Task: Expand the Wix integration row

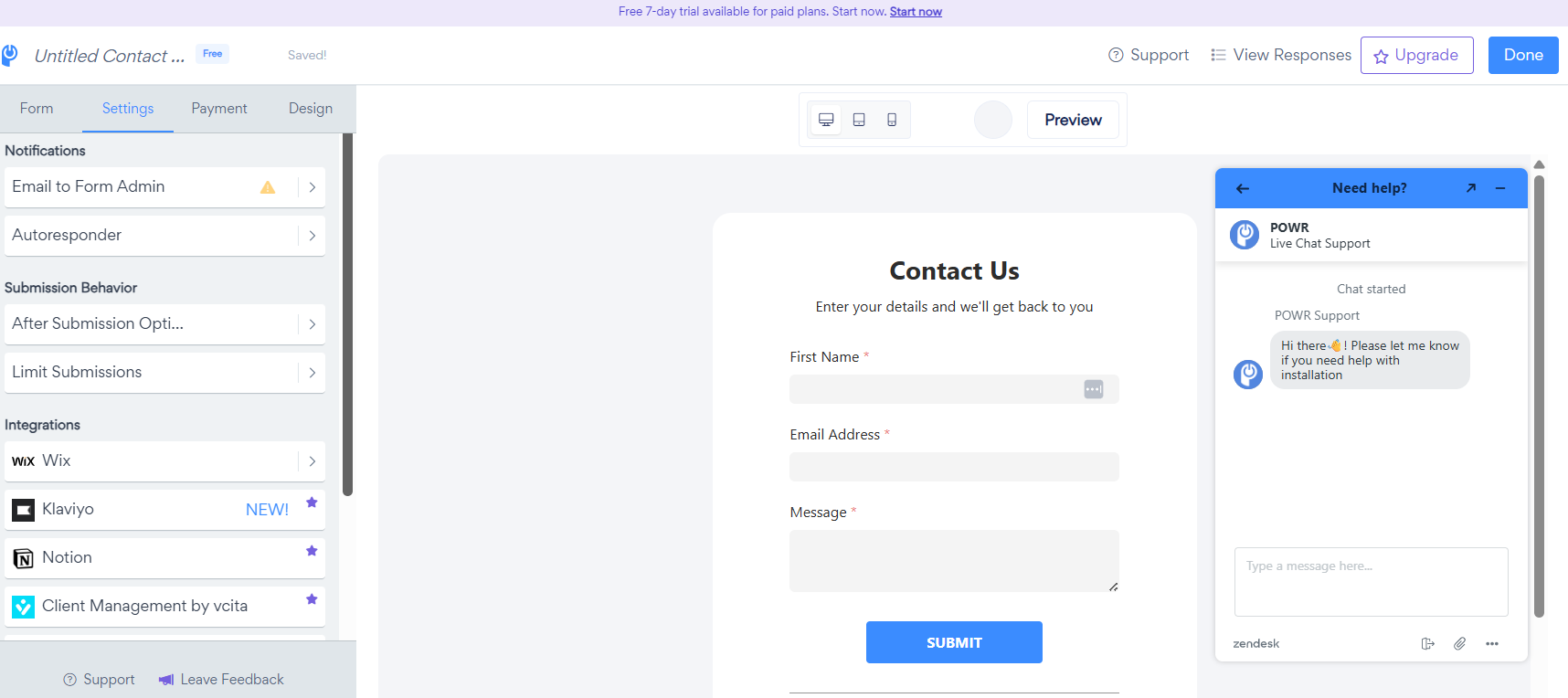Action: [x=312, y=461]
